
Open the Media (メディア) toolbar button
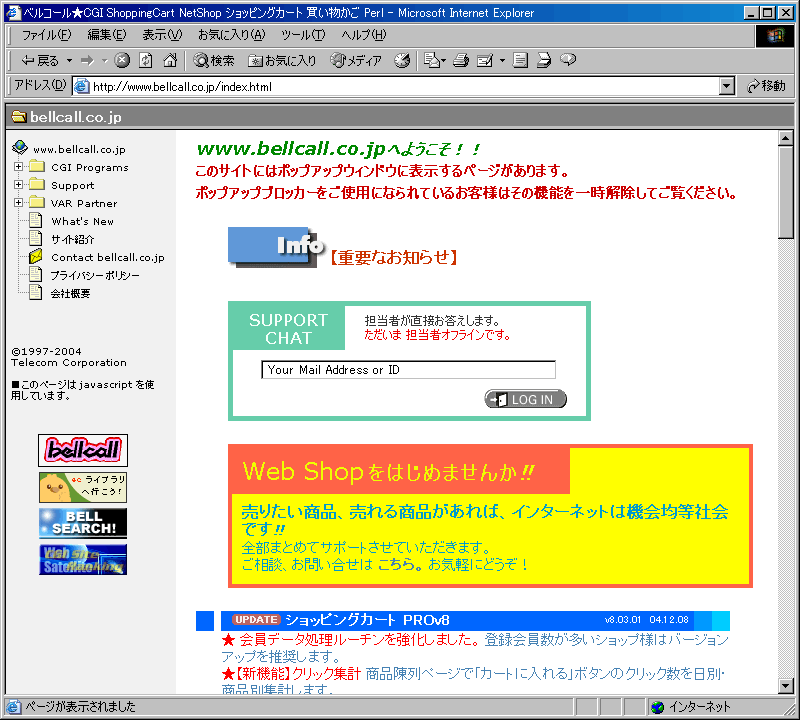[356, 61]
